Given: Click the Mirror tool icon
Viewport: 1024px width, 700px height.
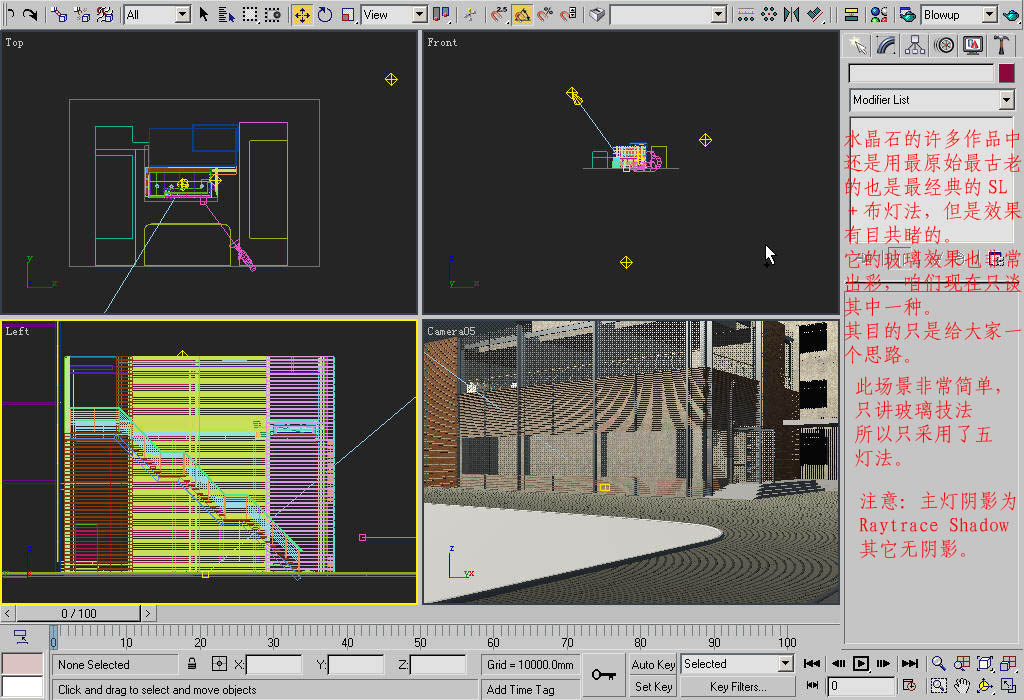Looking at the screenshot, I should (792, 14).
